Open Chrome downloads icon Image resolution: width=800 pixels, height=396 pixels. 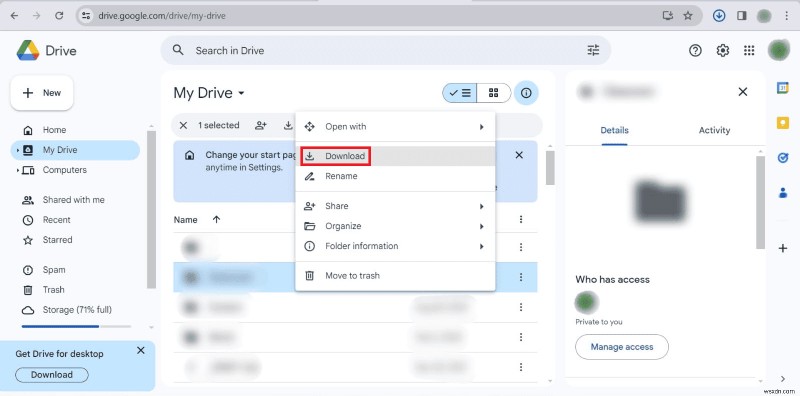click(x=719, y=16)
